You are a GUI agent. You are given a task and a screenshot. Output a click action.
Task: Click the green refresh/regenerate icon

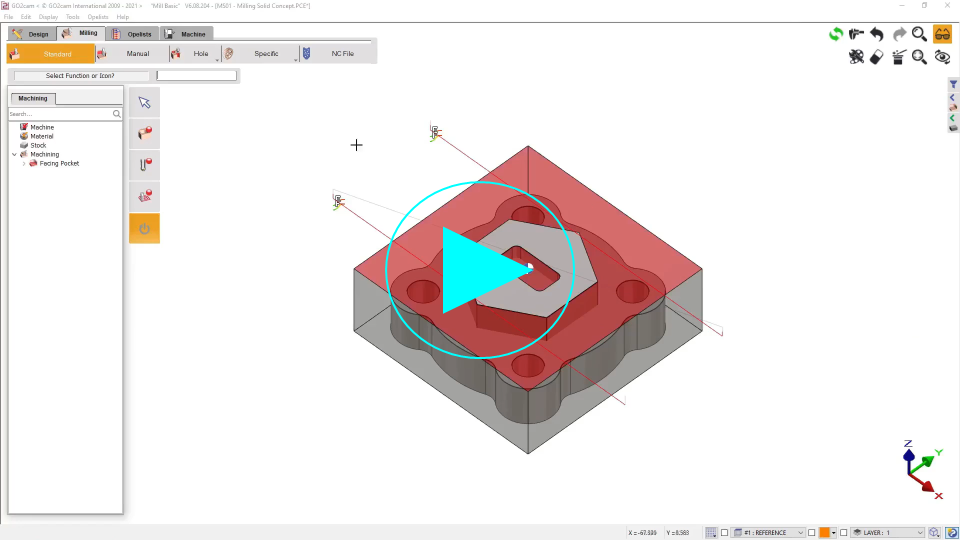pos(836,34)
